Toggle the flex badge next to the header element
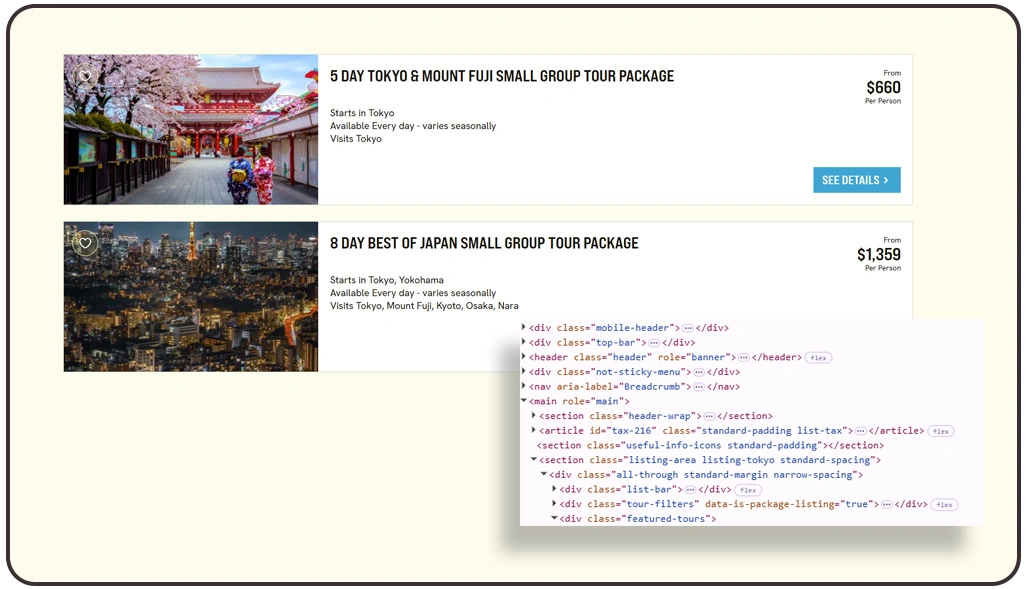The image size is (1026, 589). pyautogui.click(x=818, y=357)
